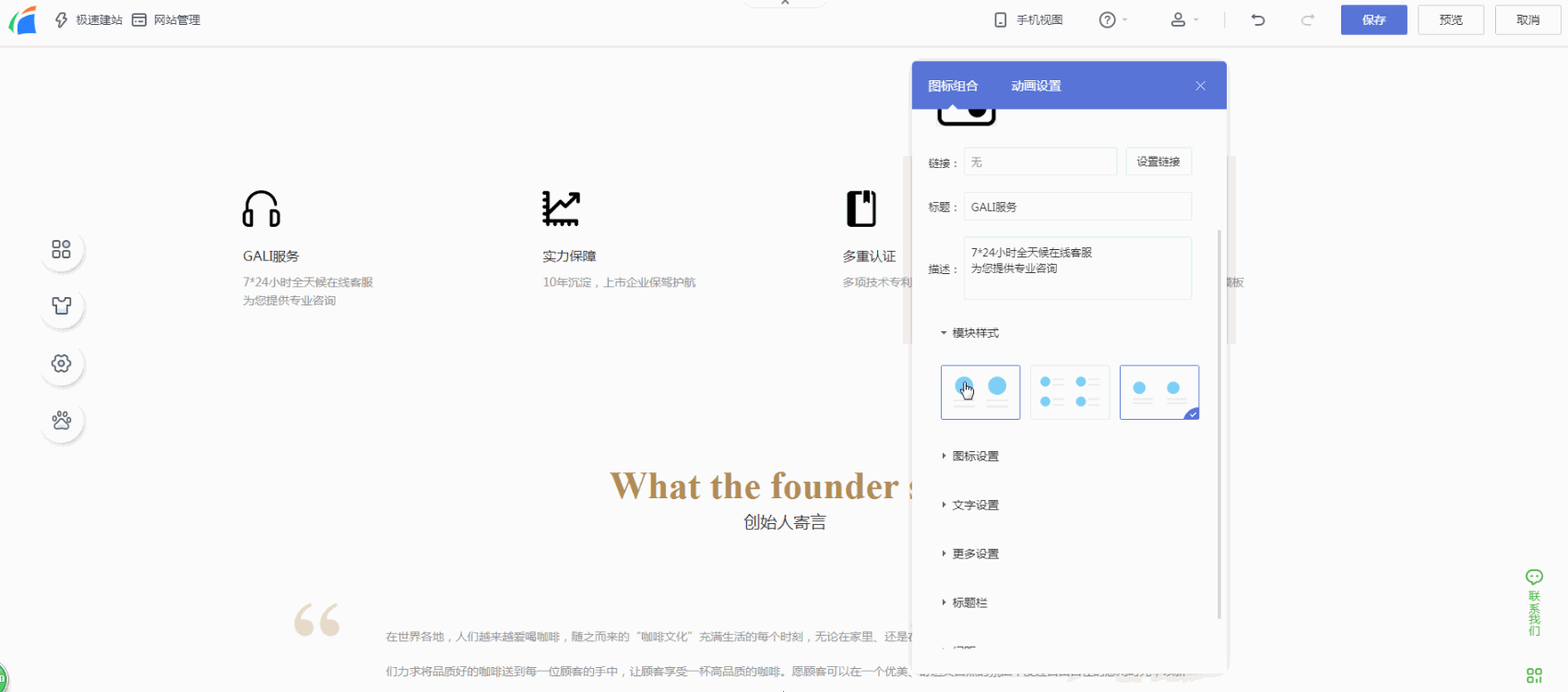Switch to 手机视图 mobile view
The width and height of the screenshot is (1568, 692).
click(1028, 19)
